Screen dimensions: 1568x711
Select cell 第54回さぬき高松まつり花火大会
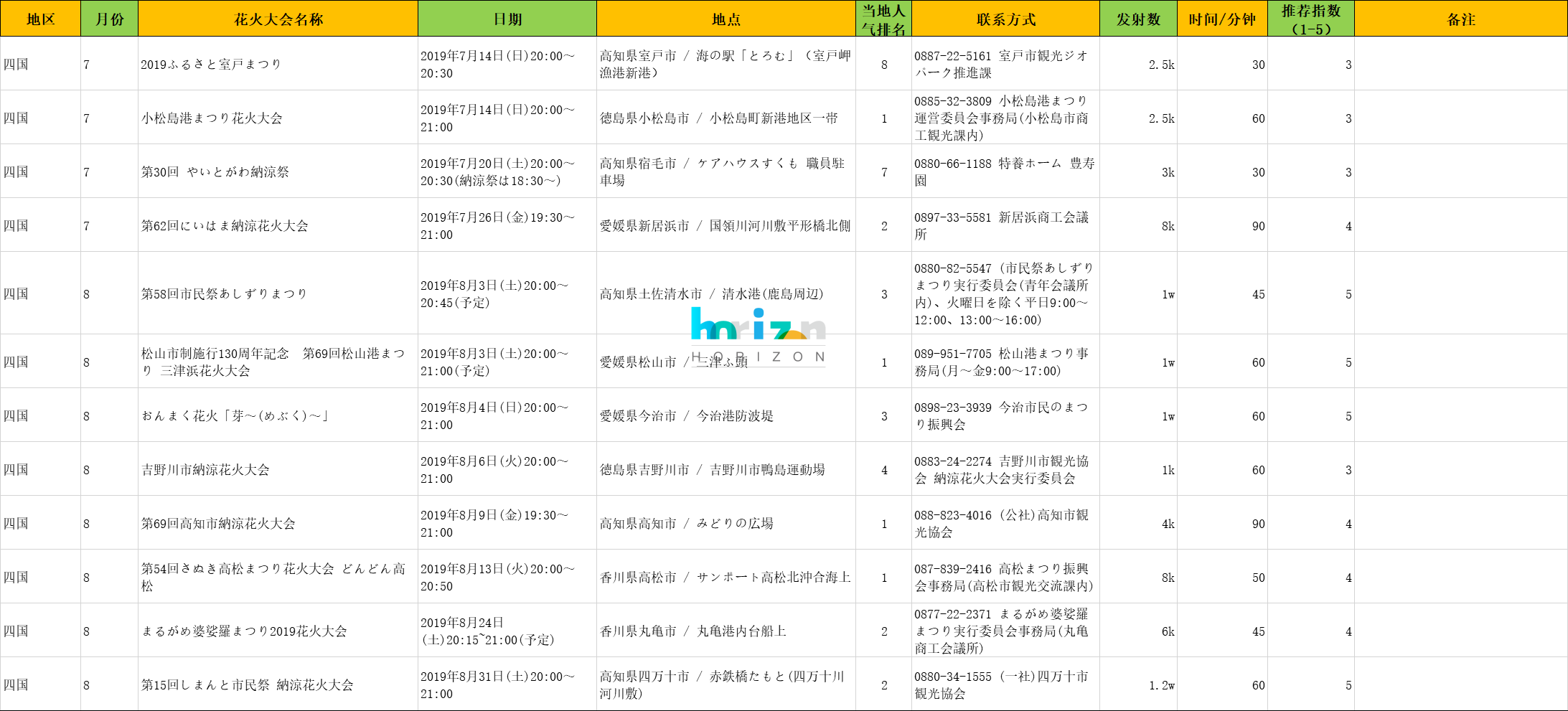[278, 577]
